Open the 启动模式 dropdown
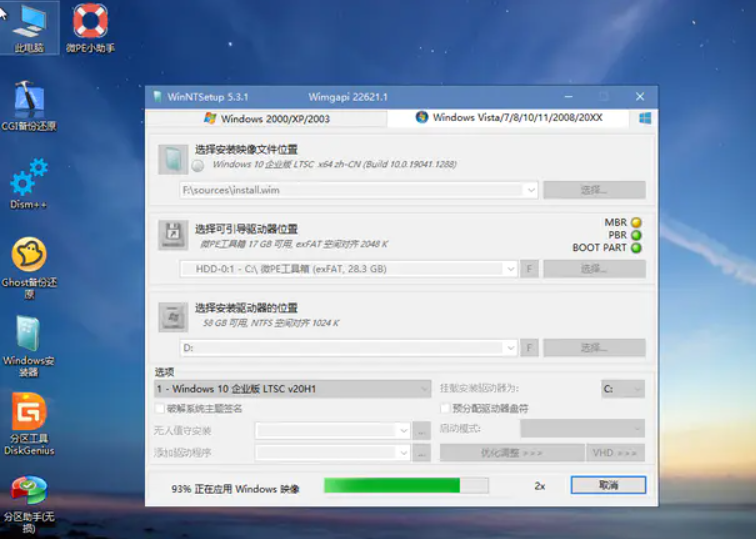Viewport: 756px width, 539px height. point(582,428)
